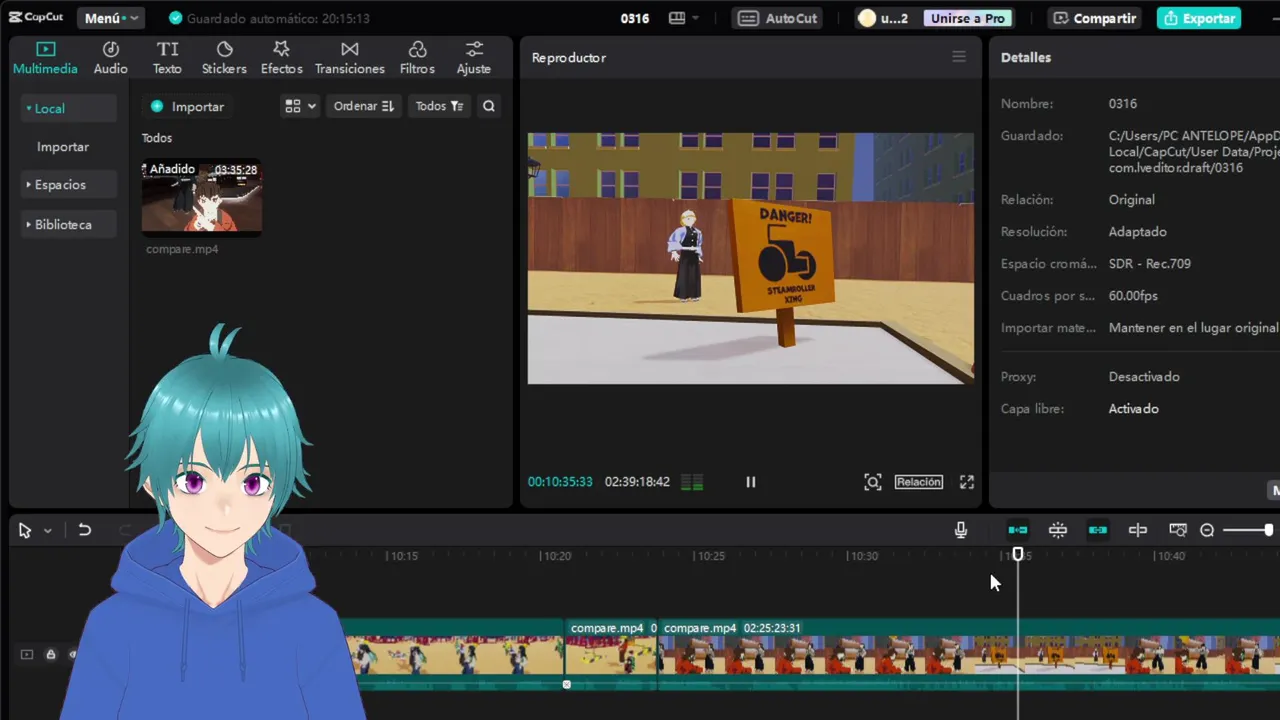1280x720 pixels.
Task: Open the Ajuste tab
Action: [x=473, y=58]
